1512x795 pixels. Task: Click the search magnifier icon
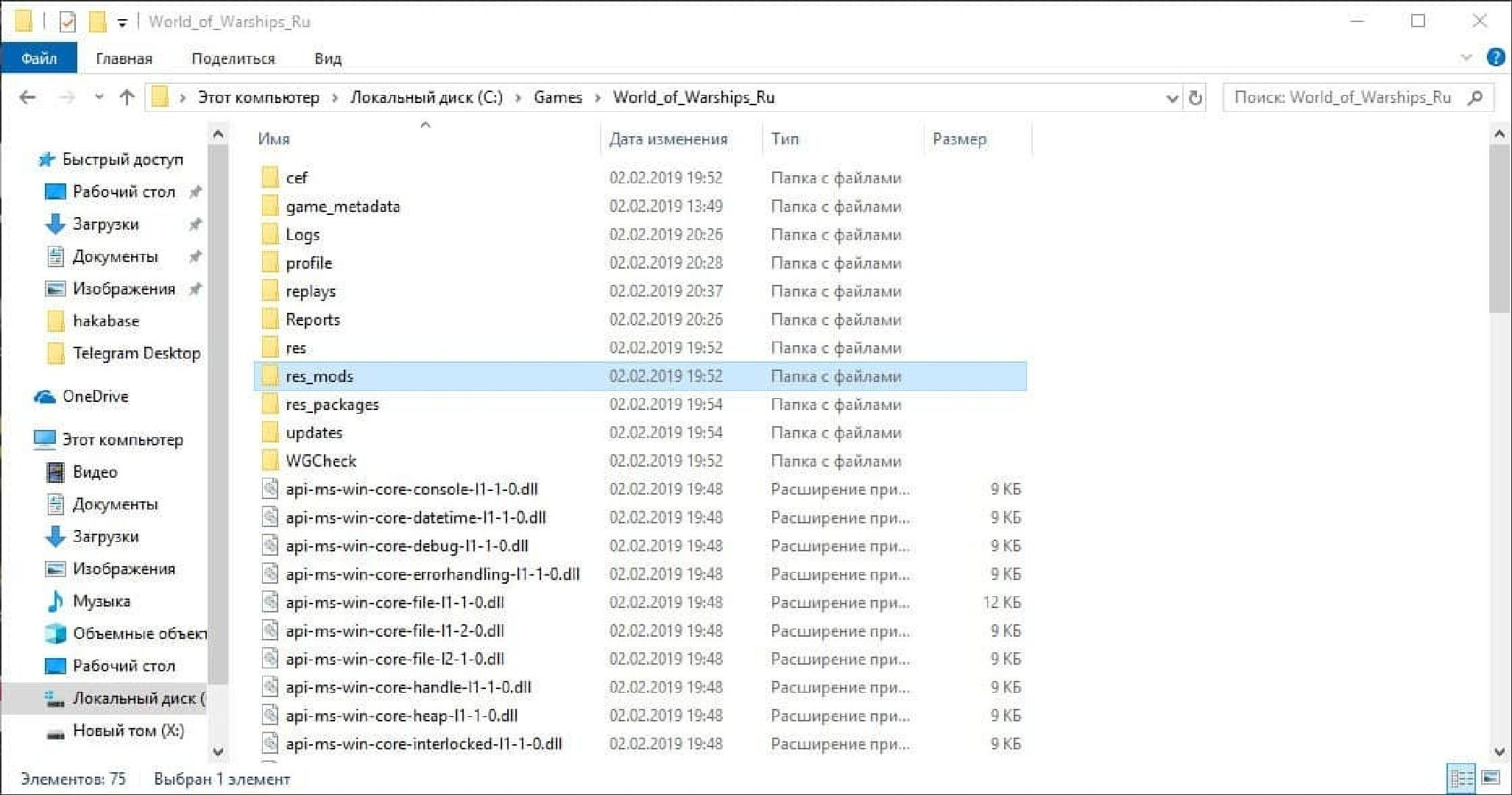coord(1474,97)
